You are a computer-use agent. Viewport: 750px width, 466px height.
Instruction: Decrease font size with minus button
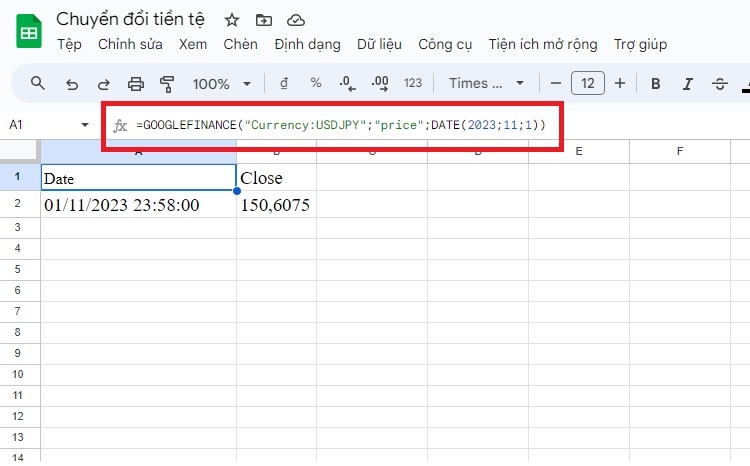(x=555, y=83)
